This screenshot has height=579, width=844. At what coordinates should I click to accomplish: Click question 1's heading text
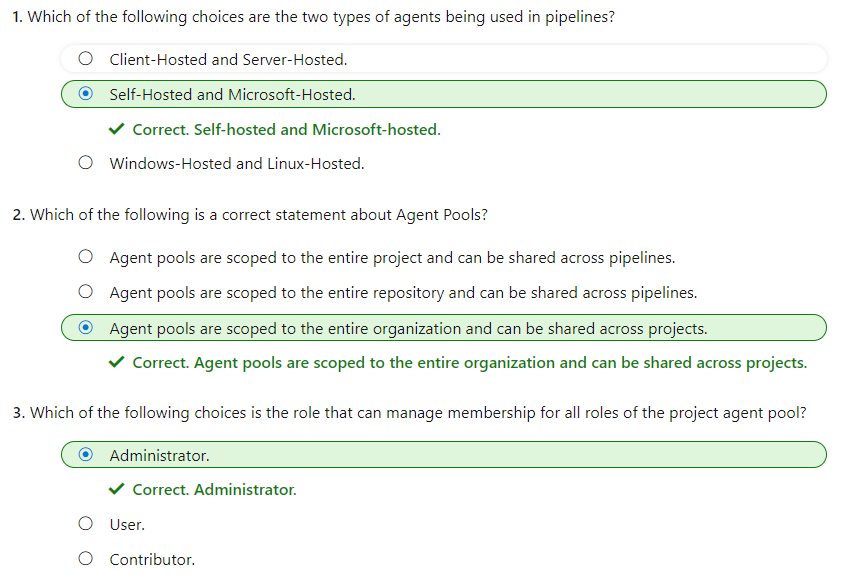point(300,16)
